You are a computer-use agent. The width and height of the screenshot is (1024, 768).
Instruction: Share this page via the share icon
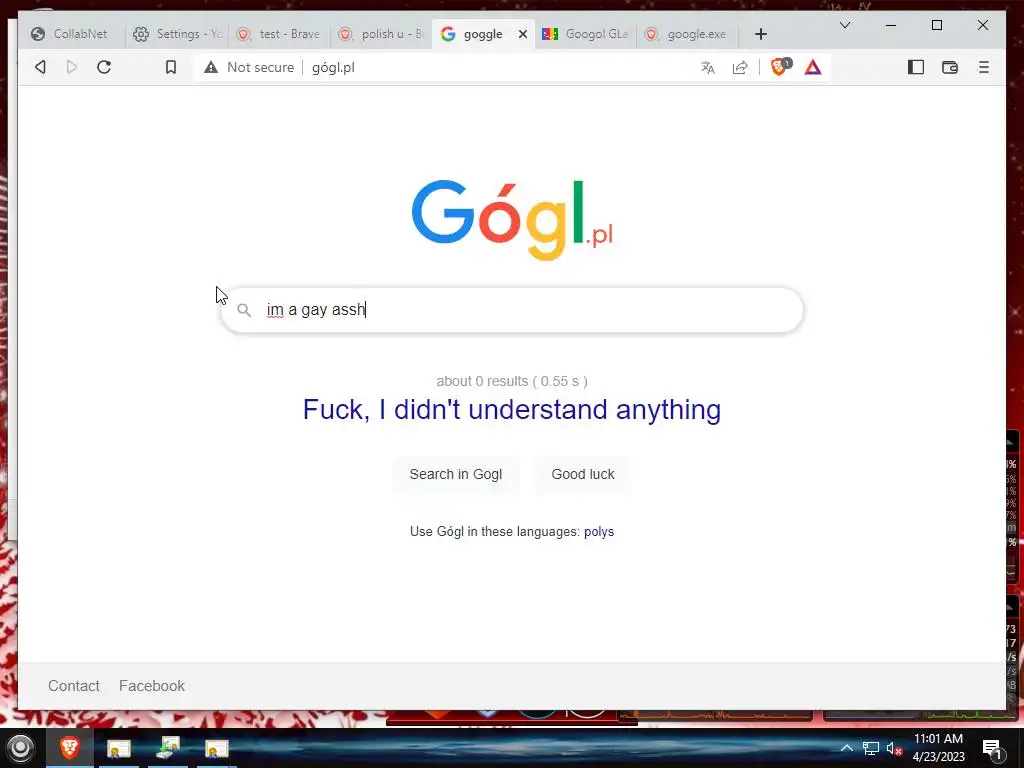tap(740, 67)
